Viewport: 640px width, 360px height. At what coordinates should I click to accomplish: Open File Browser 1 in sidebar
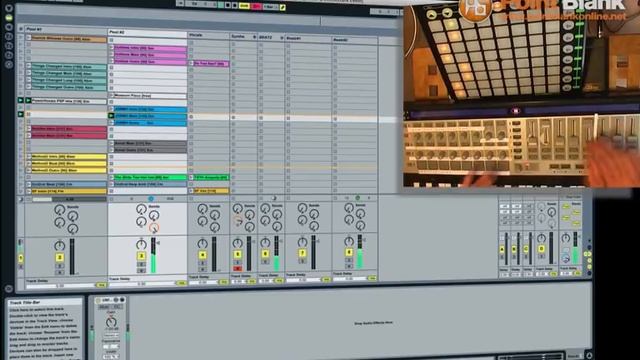click(9, 36)
